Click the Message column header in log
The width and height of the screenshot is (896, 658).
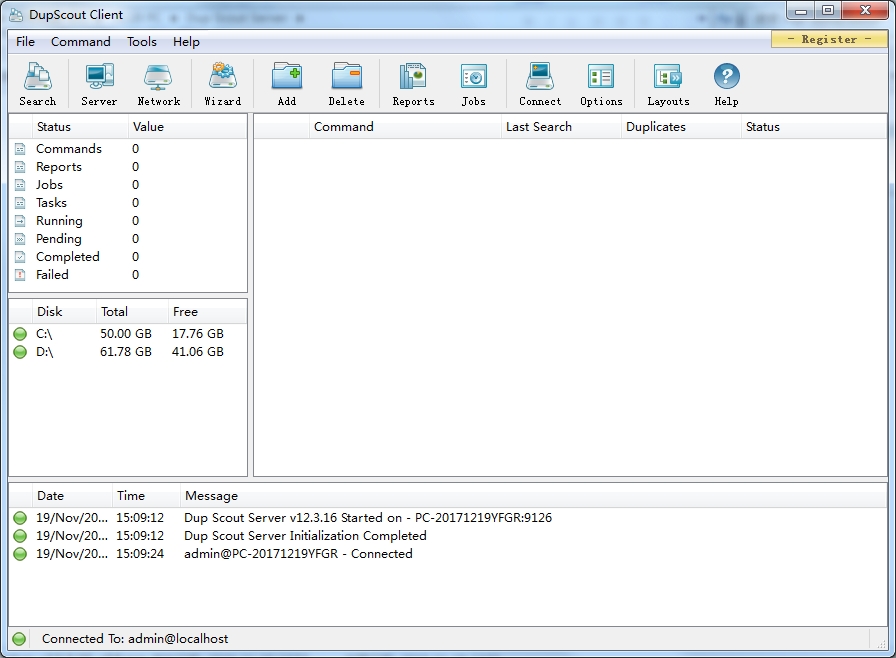(x=533, y=496)
